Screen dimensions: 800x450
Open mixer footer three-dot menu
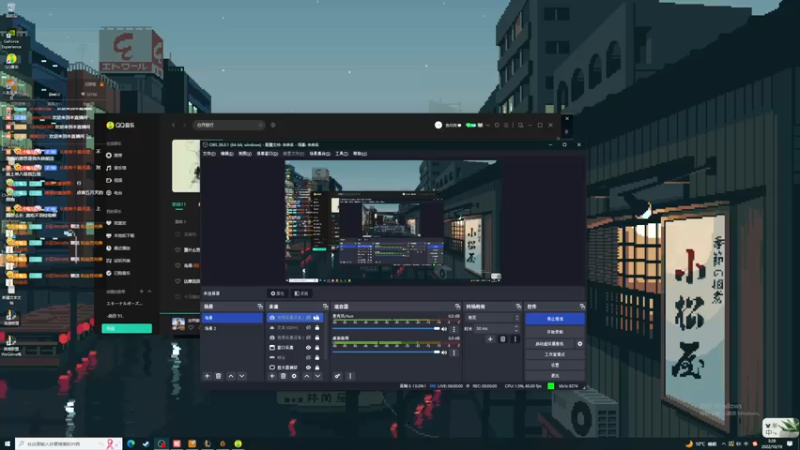point(350,376)
